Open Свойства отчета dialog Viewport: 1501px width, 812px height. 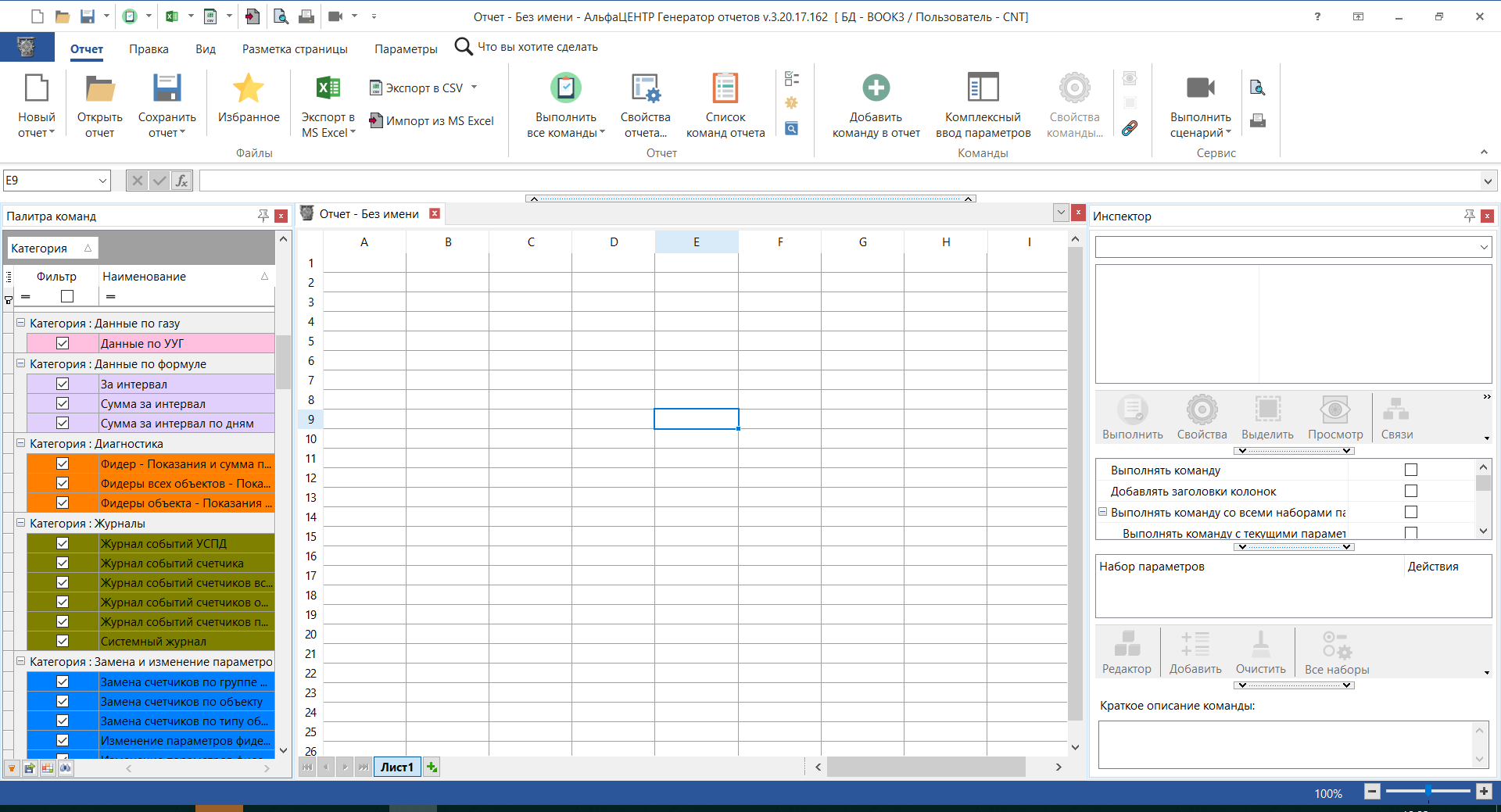[x=645, y=88]
